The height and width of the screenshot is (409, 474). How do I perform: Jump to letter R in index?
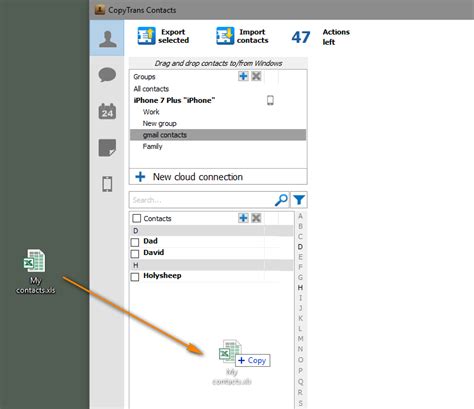click(x=300, y=392)
